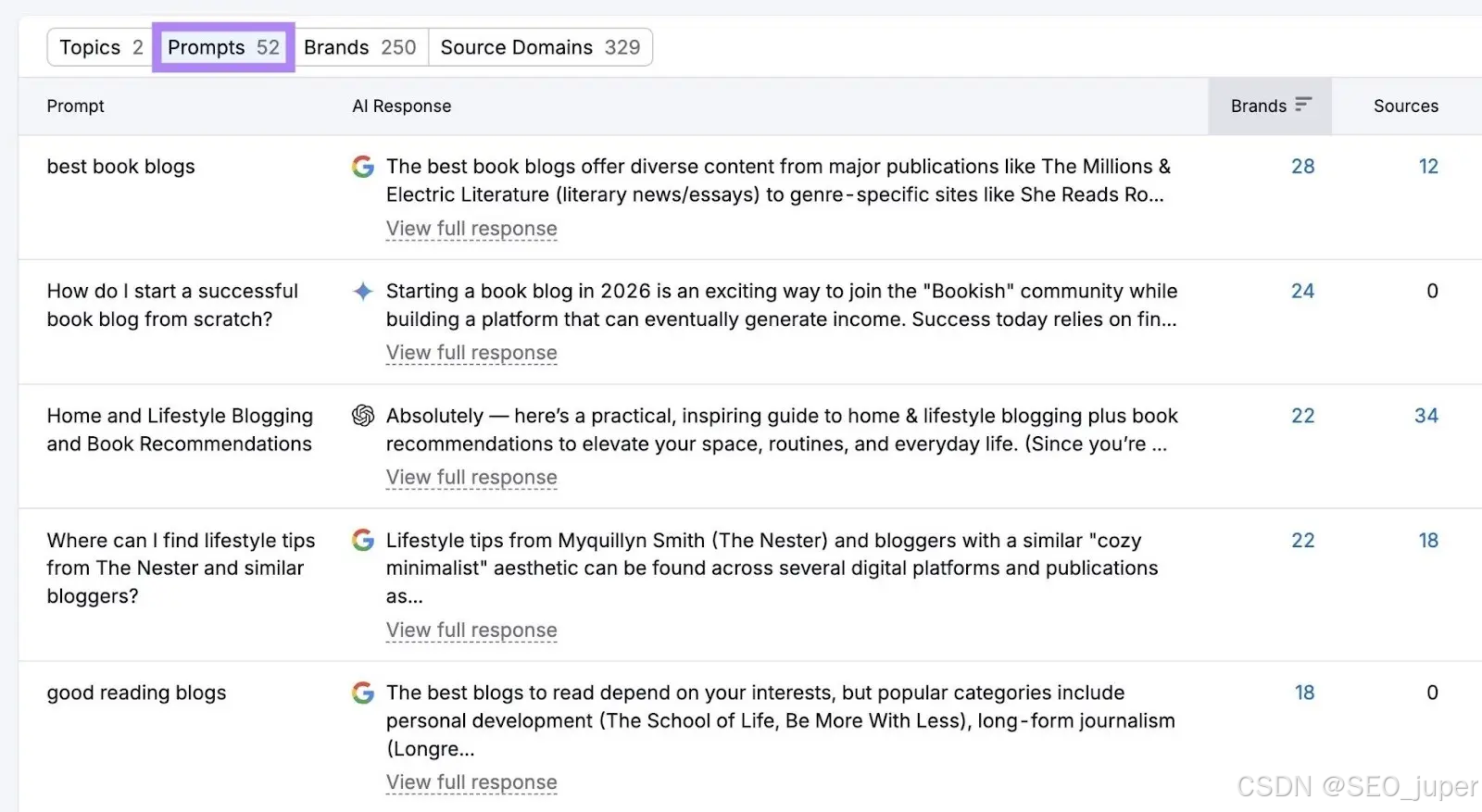
Task: Click the Sources column header
Action: click(x=1406, y=106)
